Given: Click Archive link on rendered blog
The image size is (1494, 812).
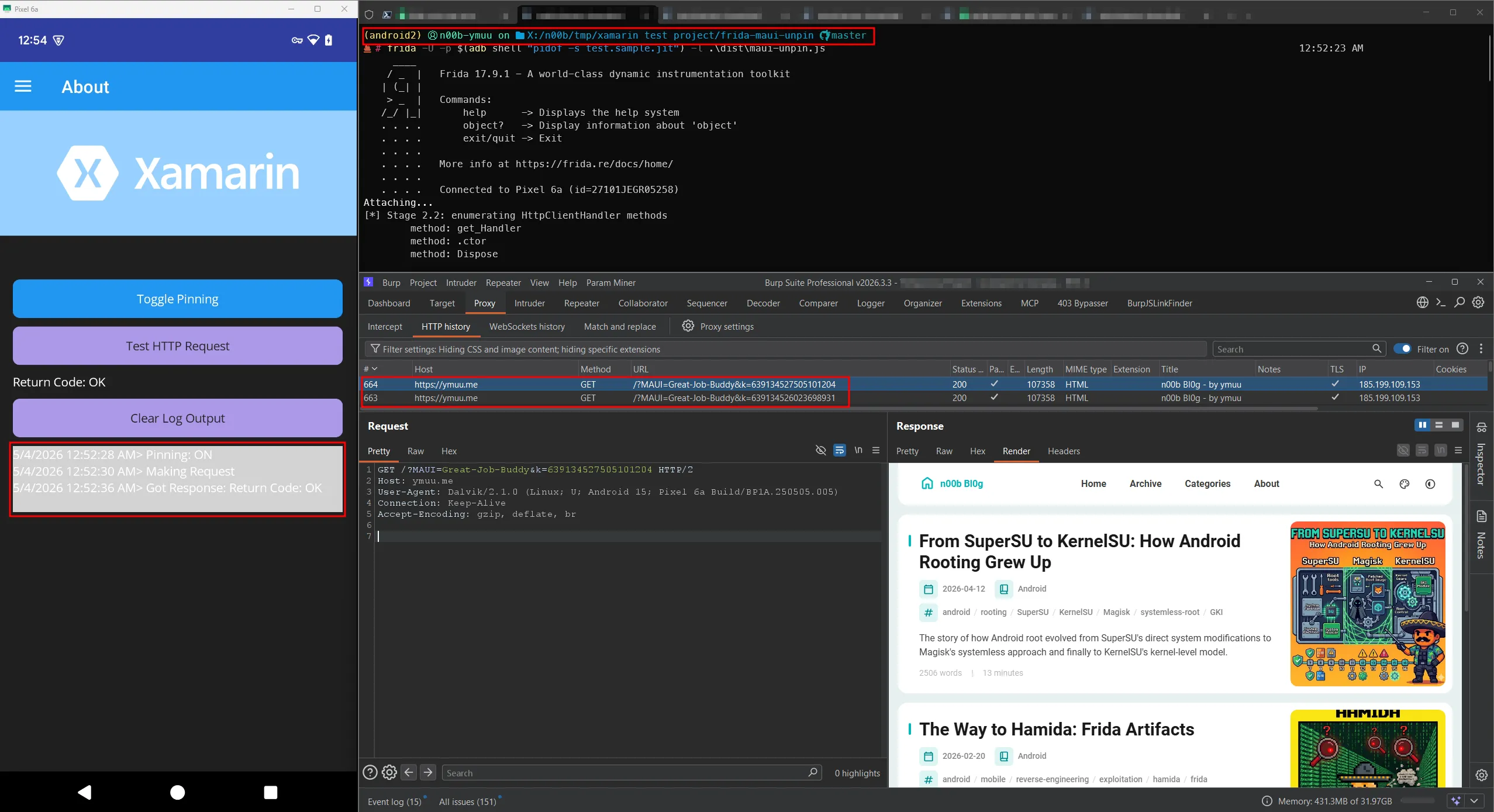Looking at the screenshot, I should click(x=1145, y=483).
